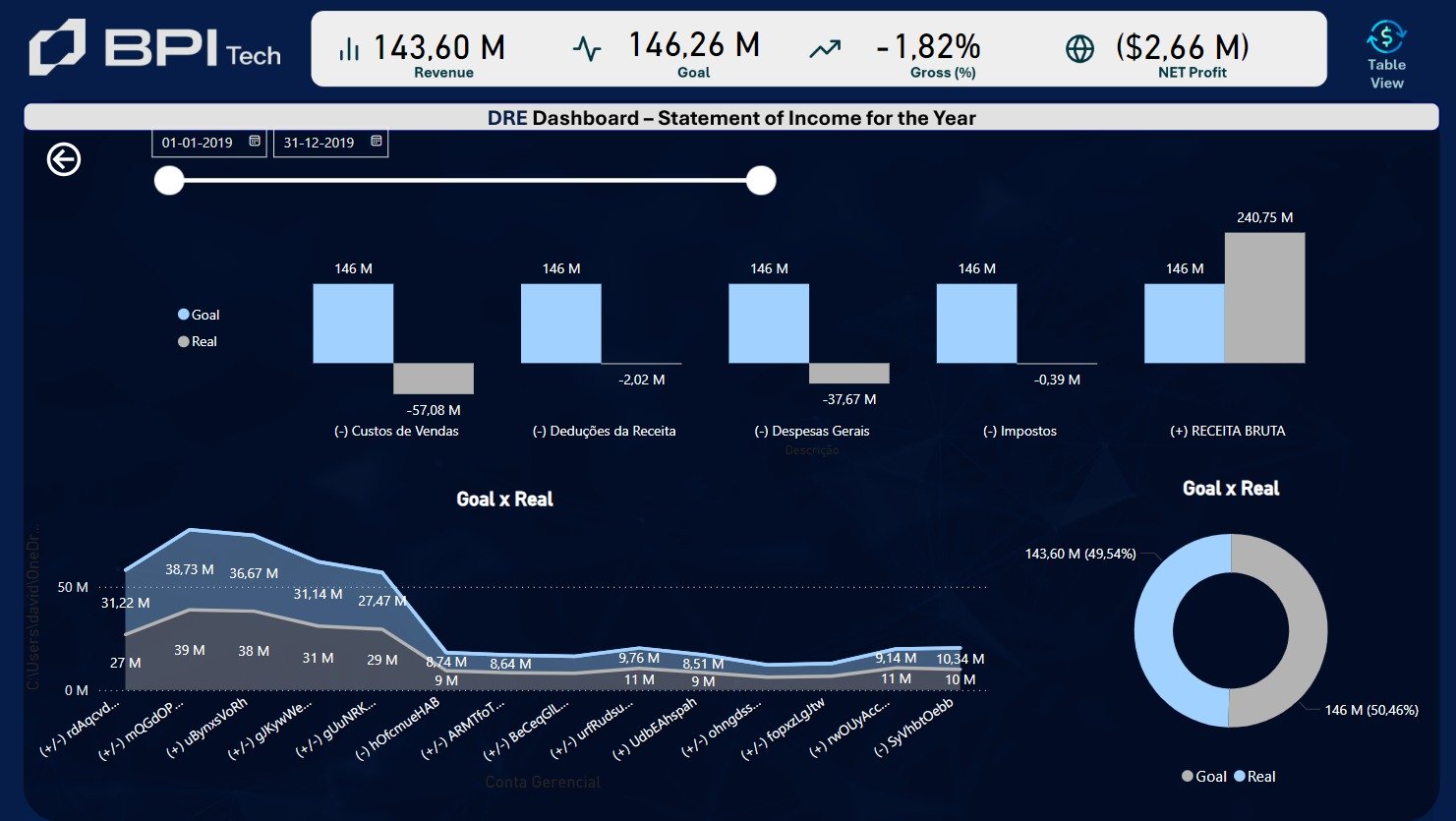The height and width of the screenshot is (821, 1456).
Task: Toggle Real legend under donut chart
Action: (x=1254, y=777)
